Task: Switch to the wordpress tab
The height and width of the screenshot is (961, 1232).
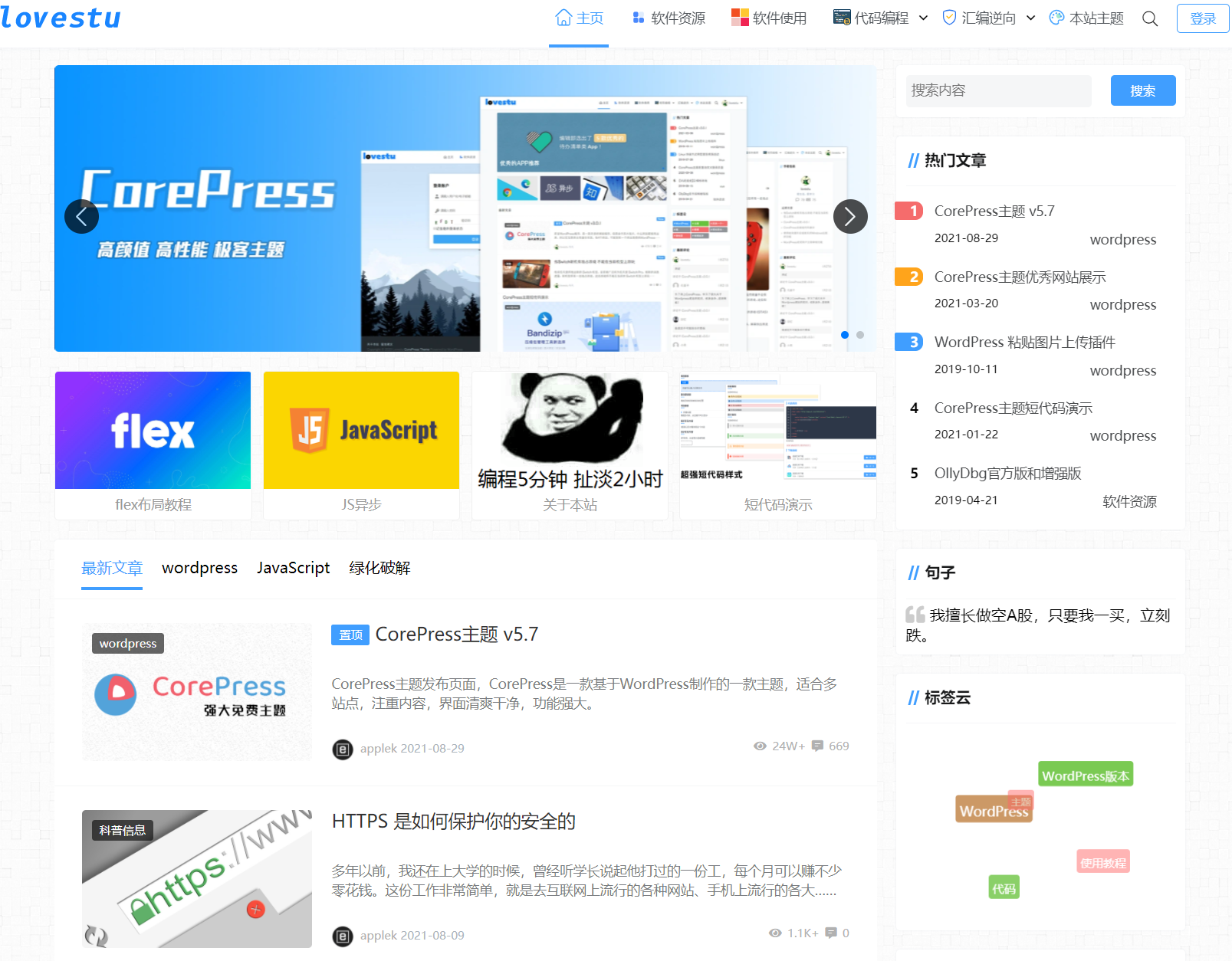Action: (199, 568)
